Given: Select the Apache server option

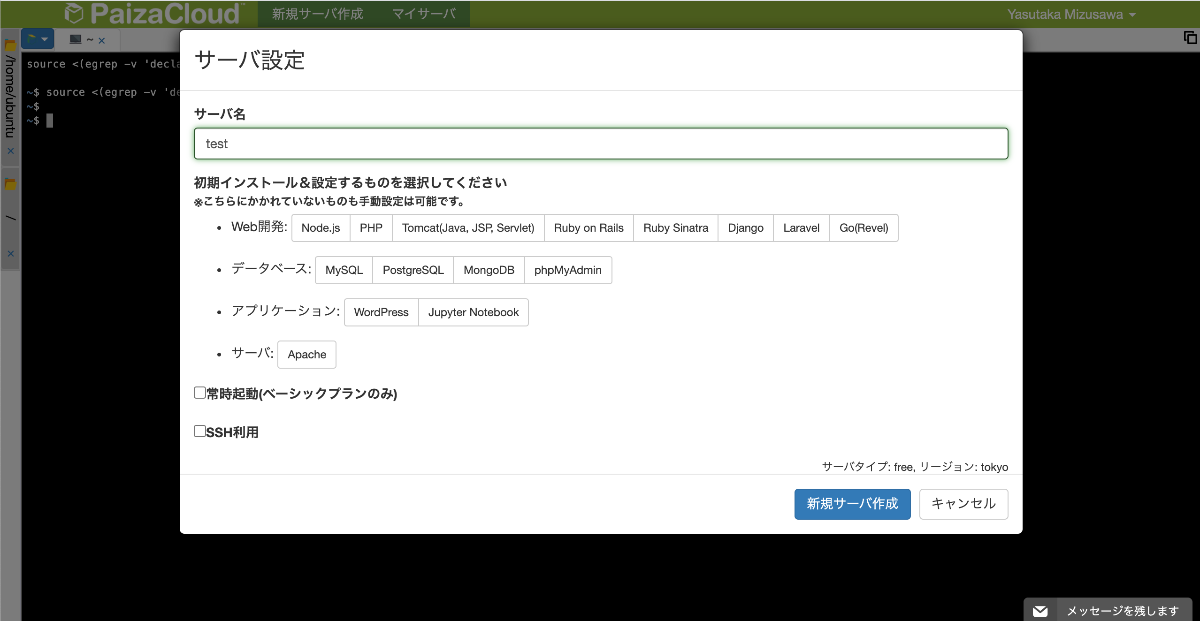Looking at the screenshot, I should pos(307,354).
